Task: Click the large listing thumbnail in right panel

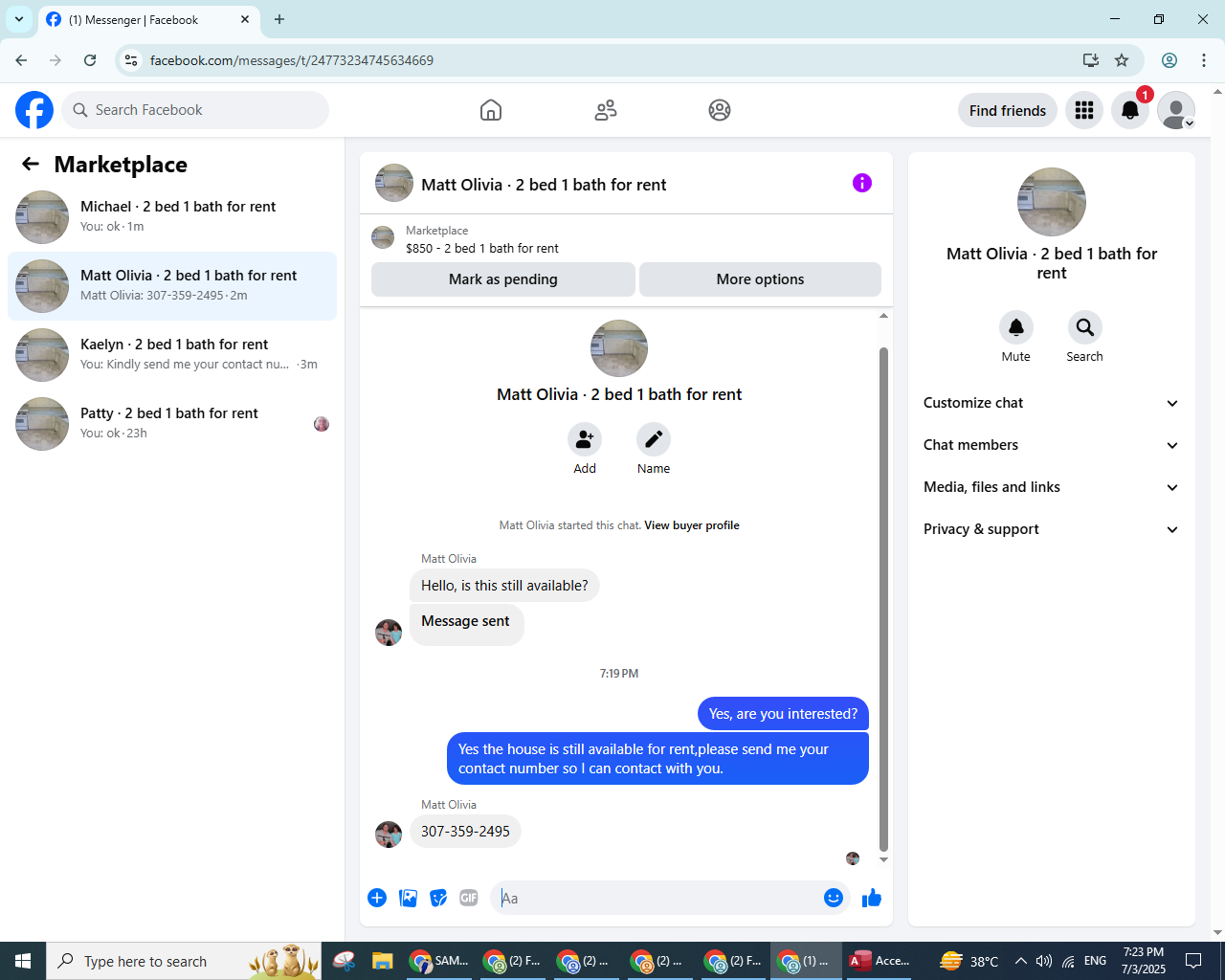Action: tap(1052, 202)
